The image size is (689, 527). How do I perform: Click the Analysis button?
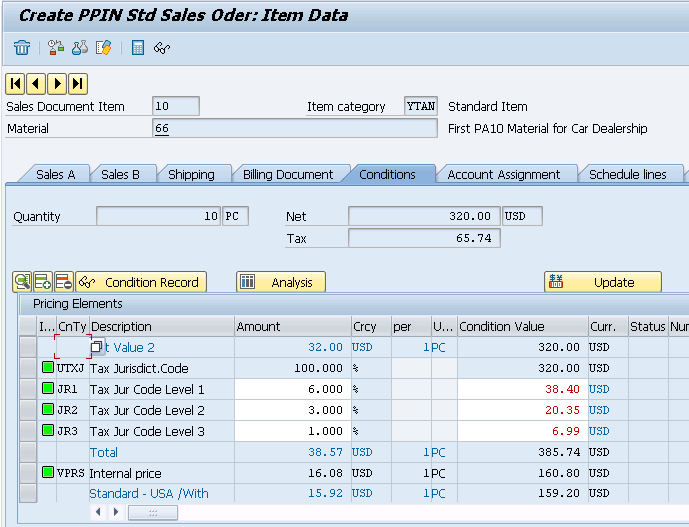click(281, 282)
